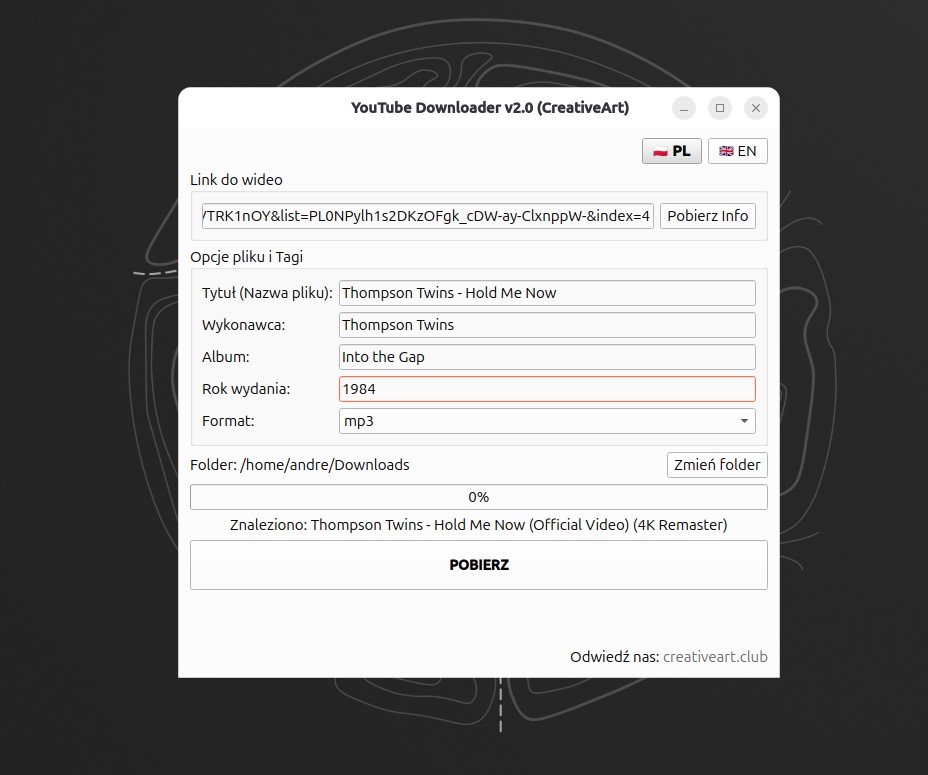Open the creativeart.club link

715,657
